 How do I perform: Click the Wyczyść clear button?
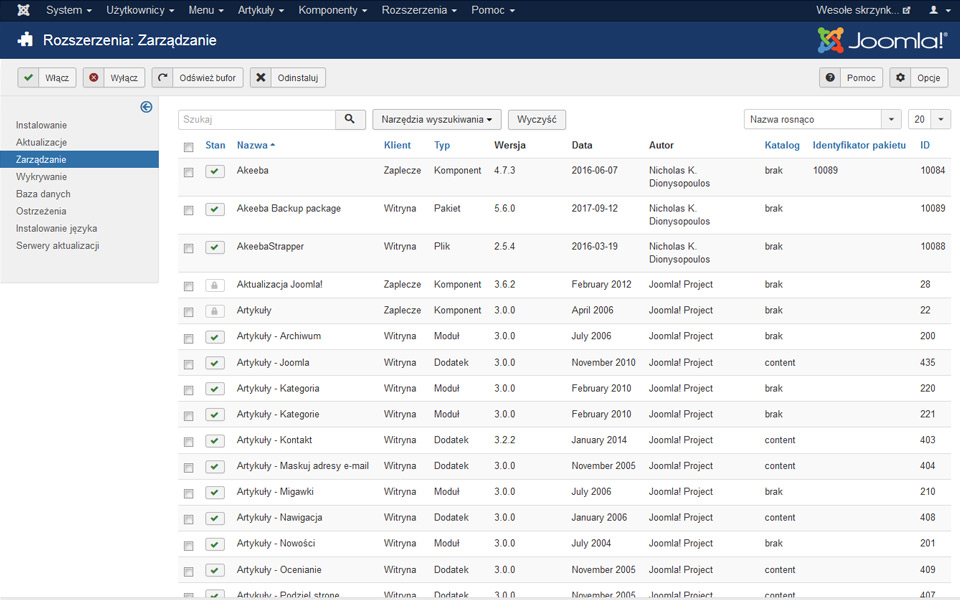click(536, 119)
